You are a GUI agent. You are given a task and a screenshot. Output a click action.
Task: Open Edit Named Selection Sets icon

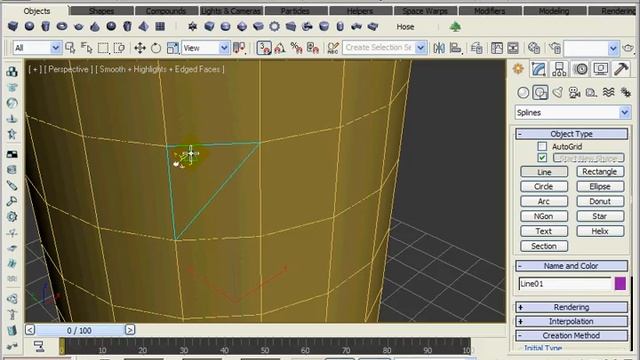pyautogui.click(x=333, y=48)
